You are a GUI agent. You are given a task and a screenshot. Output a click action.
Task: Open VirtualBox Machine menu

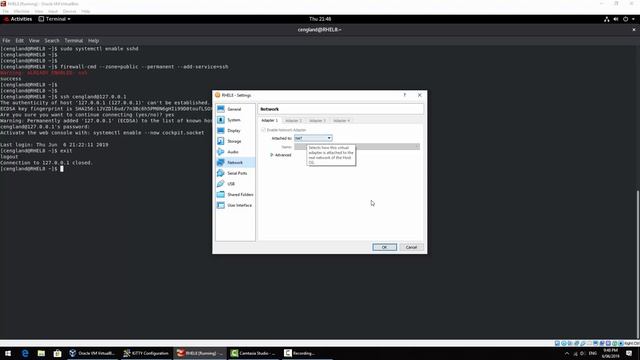[x=22, y=11]
